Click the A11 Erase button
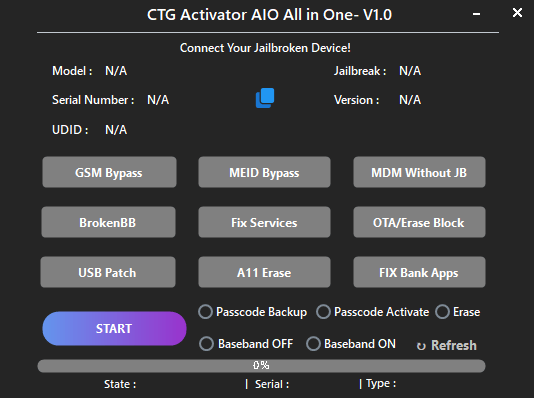Image resolution: width=534 pixels, height=398 pixels. pos(264,272)
